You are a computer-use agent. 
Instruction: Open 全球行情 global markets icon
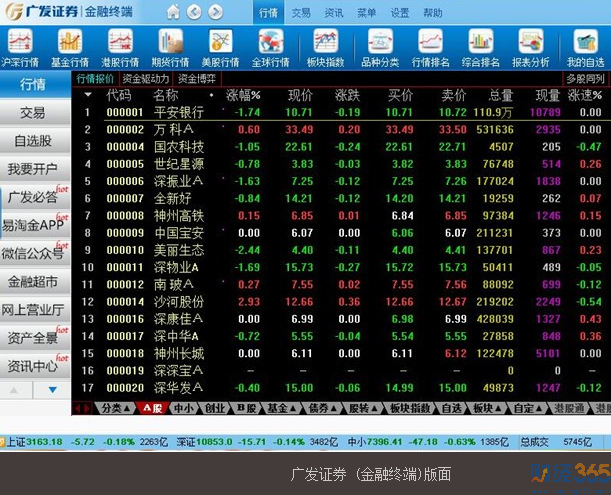tap(270, 48)
